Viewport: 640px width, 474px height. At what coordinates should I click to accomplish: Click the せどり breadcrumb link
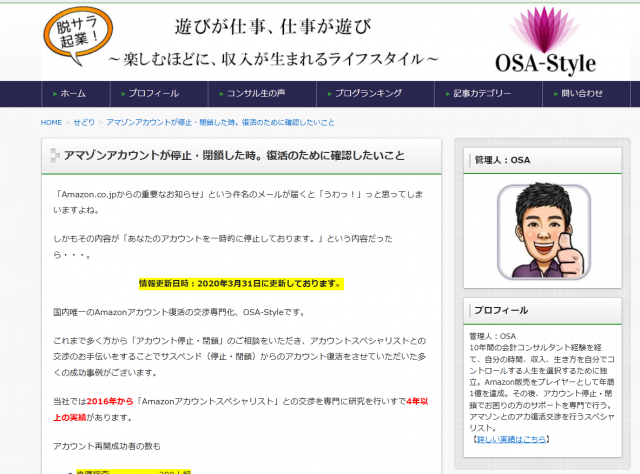84,122
